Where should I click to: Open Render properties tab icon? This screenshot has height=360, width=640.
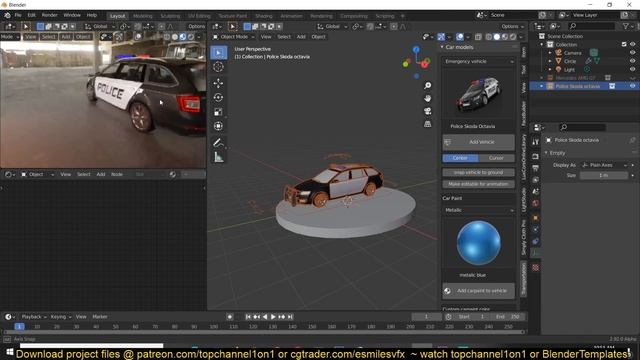[536, 156]
